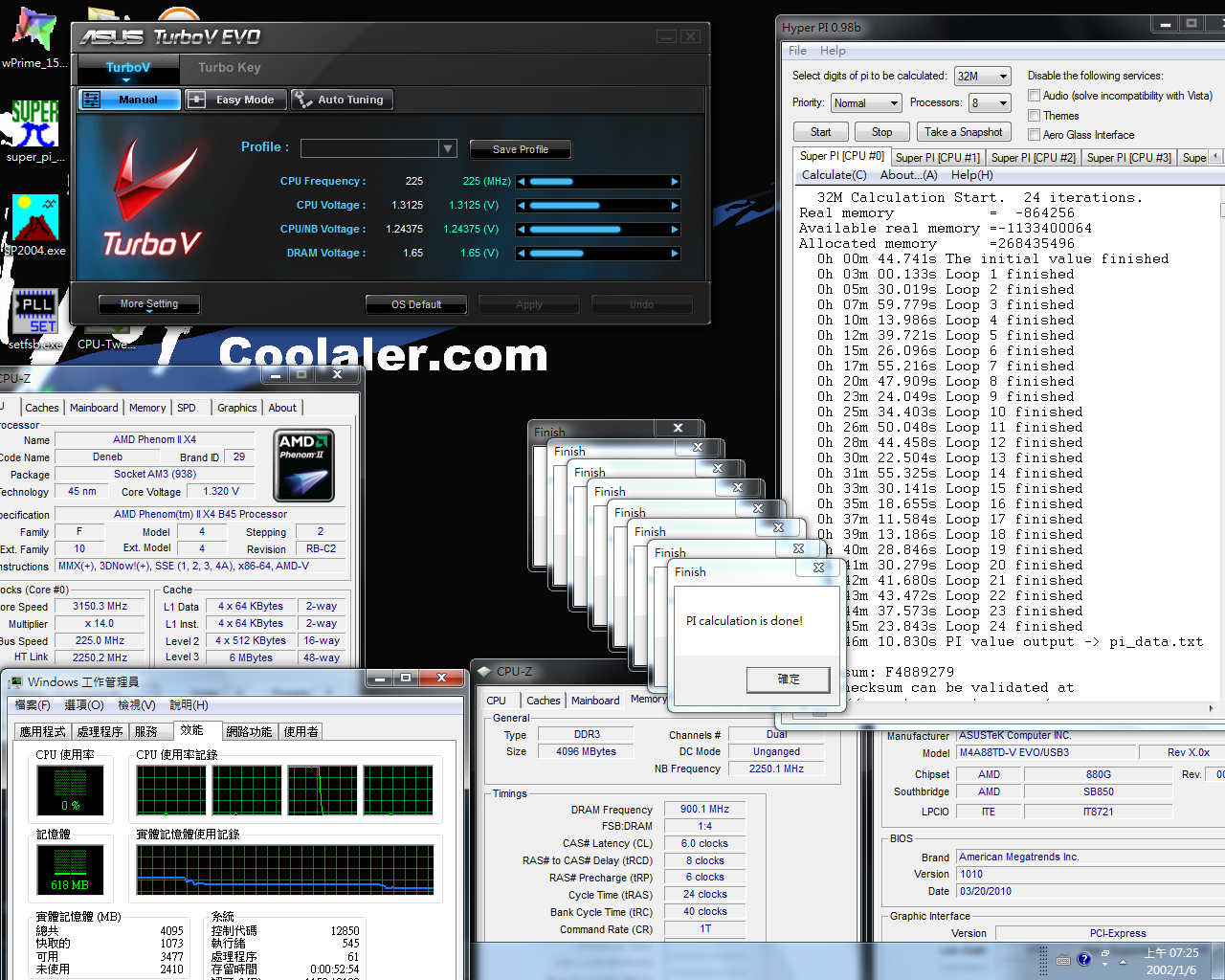Switch to 處理程序 tab in Task Manager
The height and width of the screenshot is (980, 1225).
[100, 731]
